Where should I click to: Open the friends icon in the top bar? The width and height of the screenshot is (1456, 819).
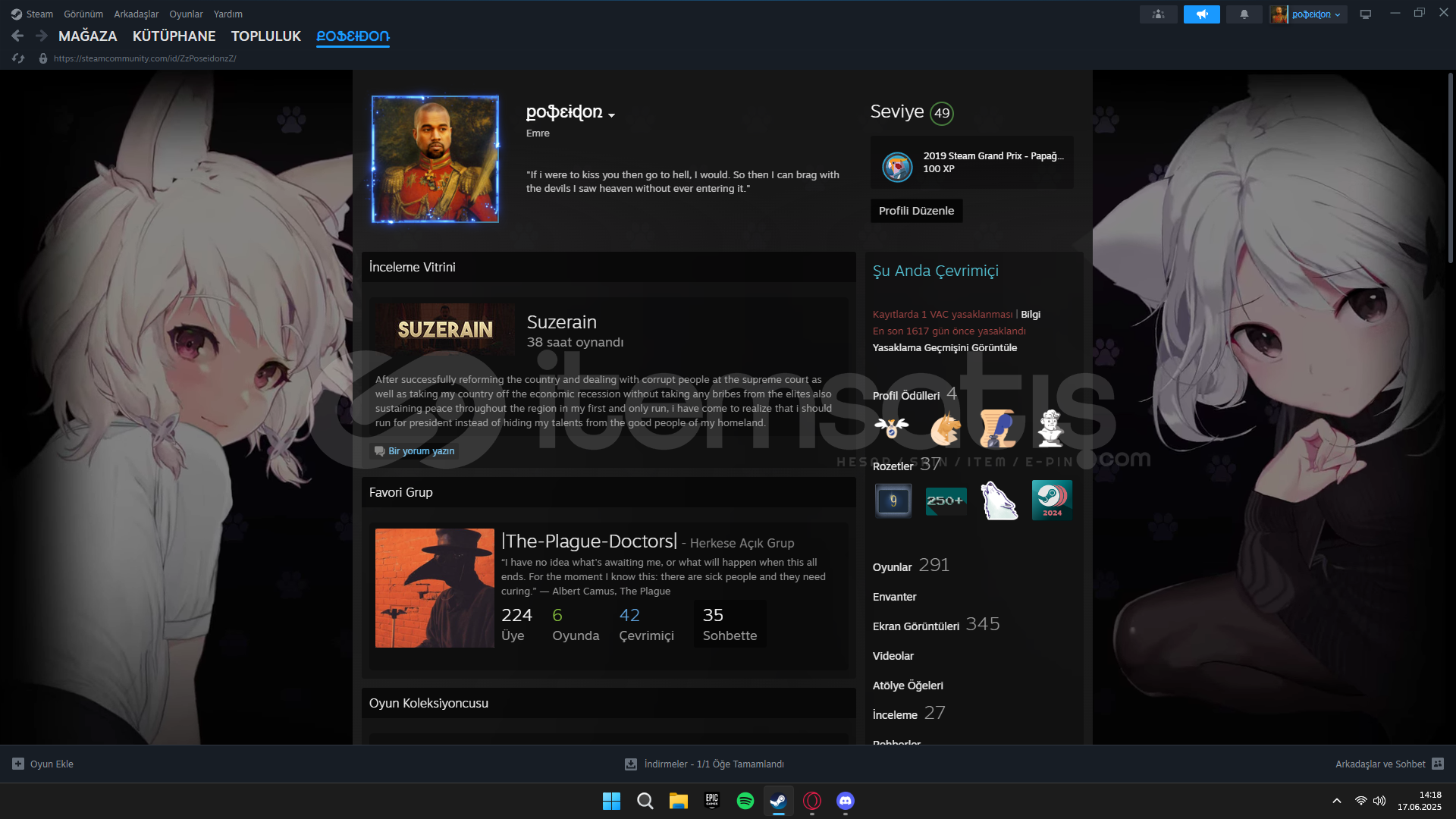[x=1158, y=14]
